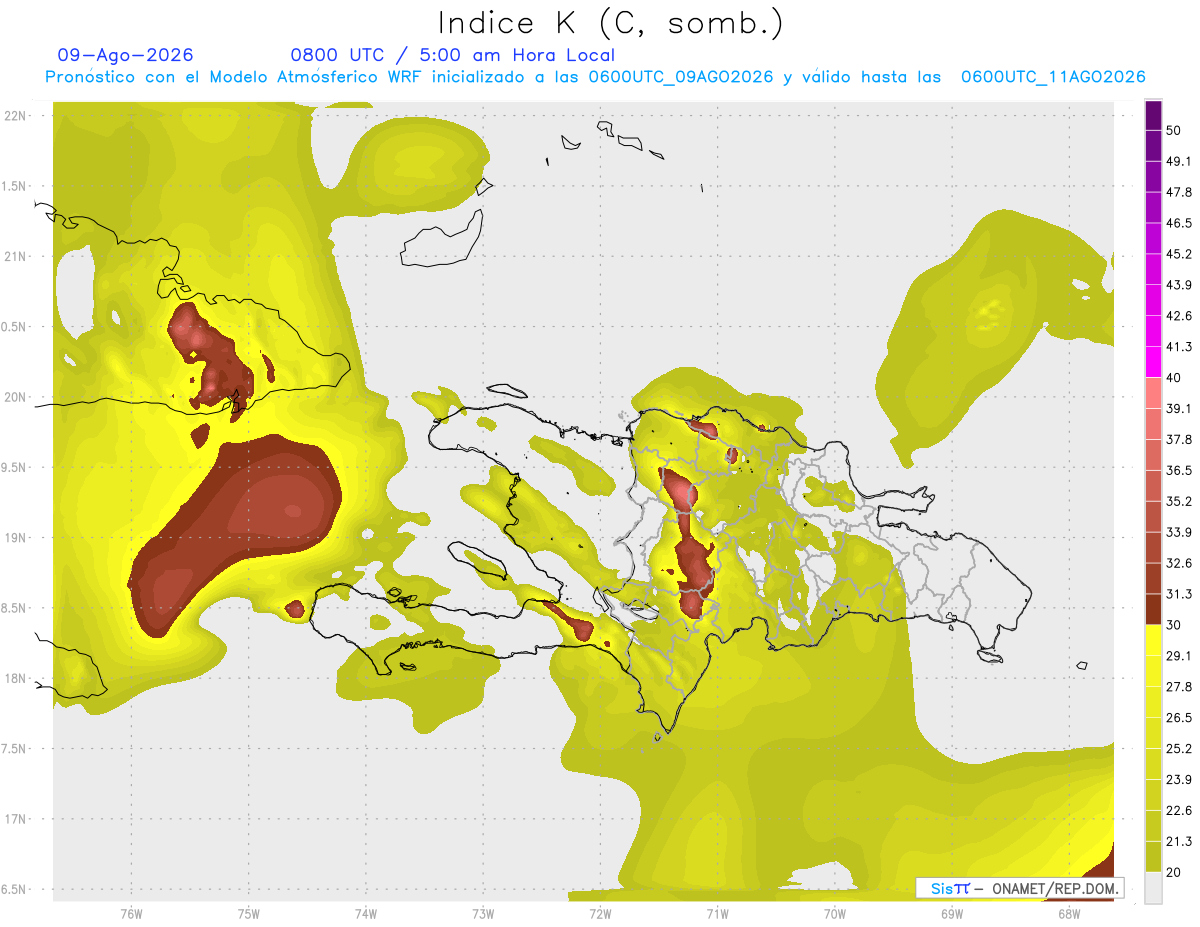Click the colorbar value "36.5"

(x=1179, y=470)
